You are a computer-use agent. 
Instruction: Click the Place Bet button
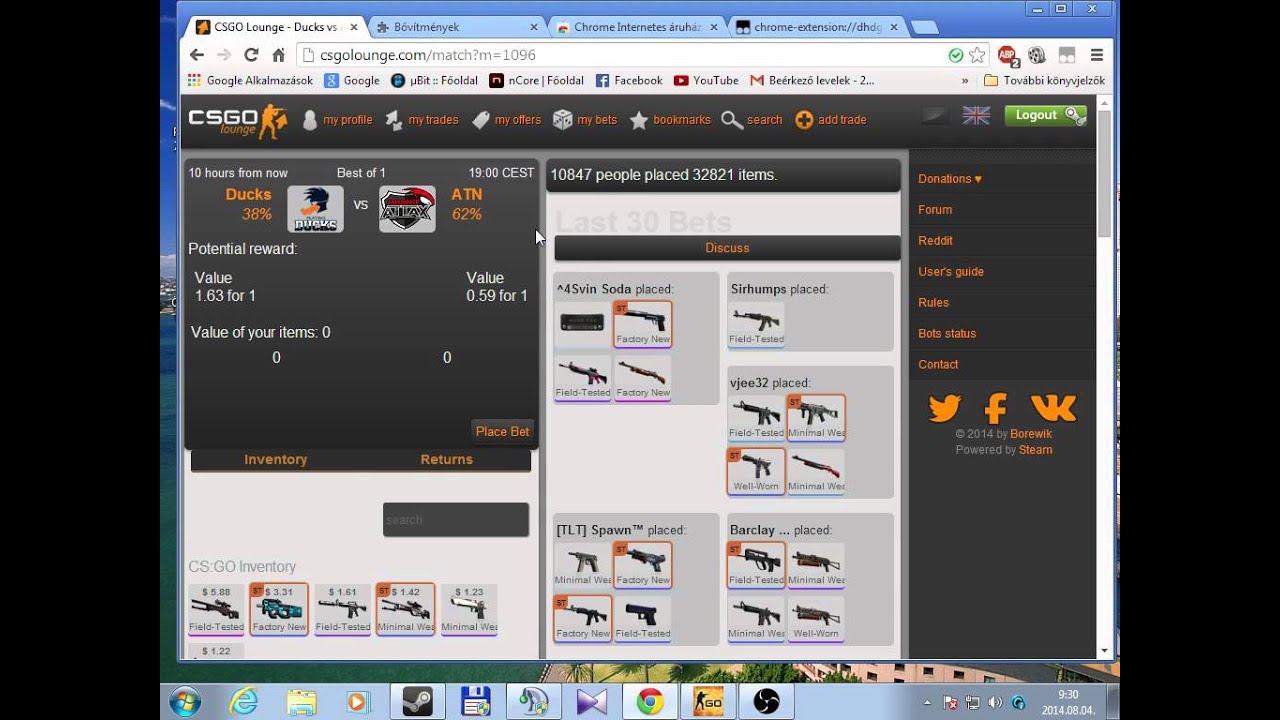pyautogui.click(x=502, y=431)
